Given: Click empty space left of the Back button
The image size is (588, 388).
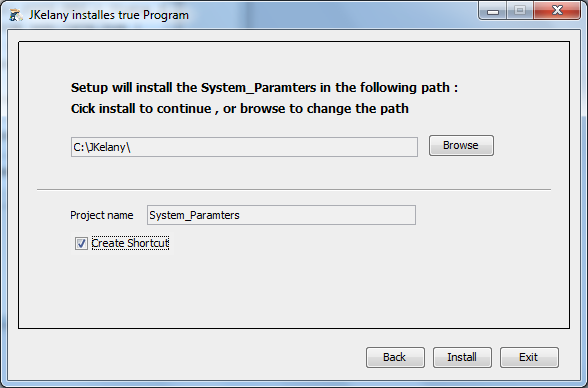Looking at the screenshot, I should [x=188, y=357].
